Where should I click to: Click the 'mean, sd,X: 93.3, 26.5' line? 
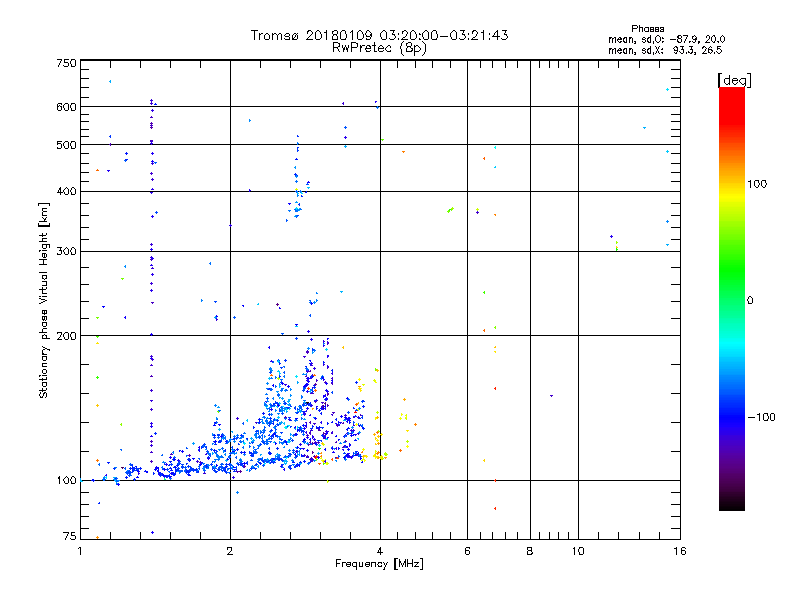coord(665,50)
